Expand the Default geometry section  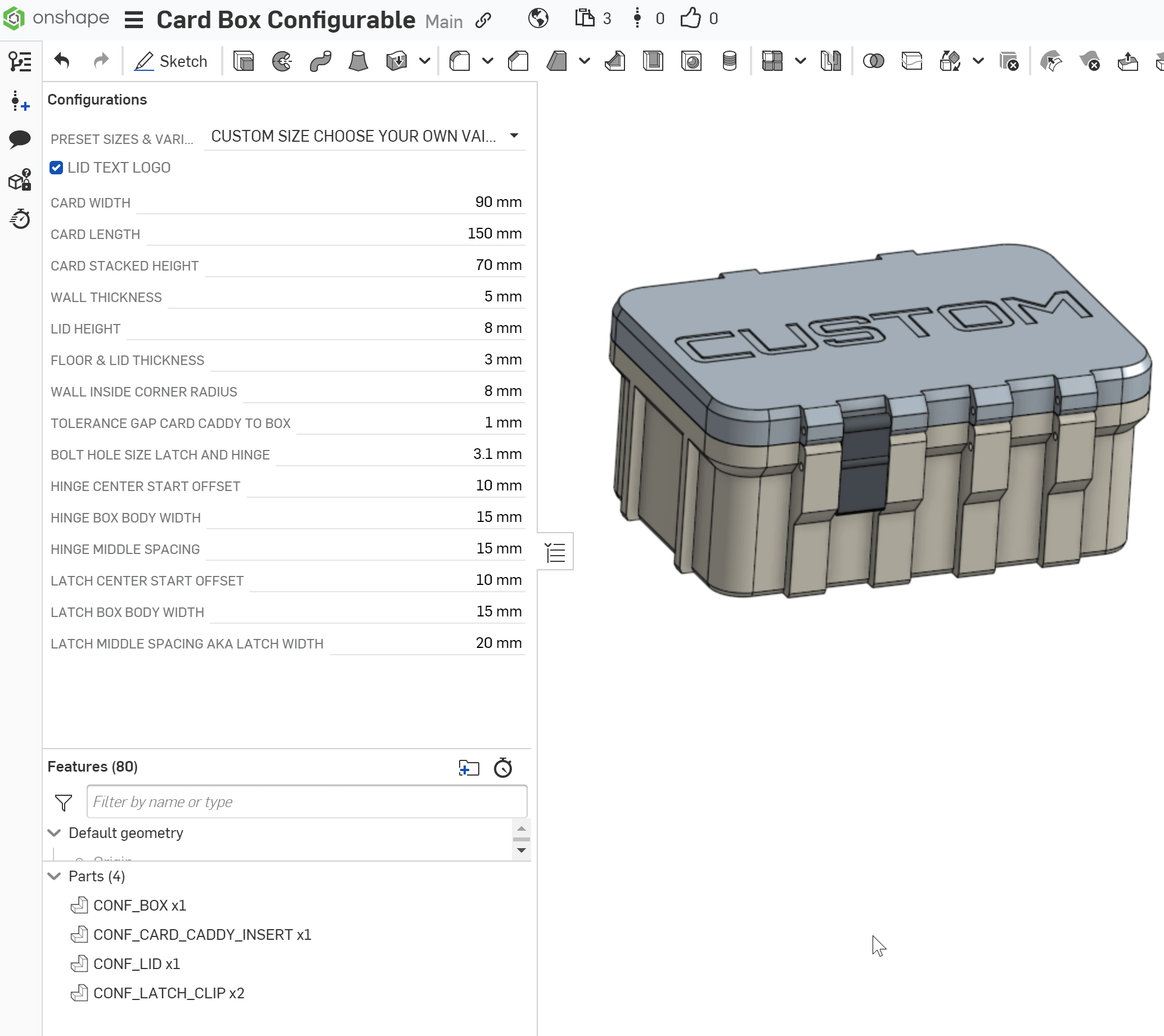[x=55, y=832]
